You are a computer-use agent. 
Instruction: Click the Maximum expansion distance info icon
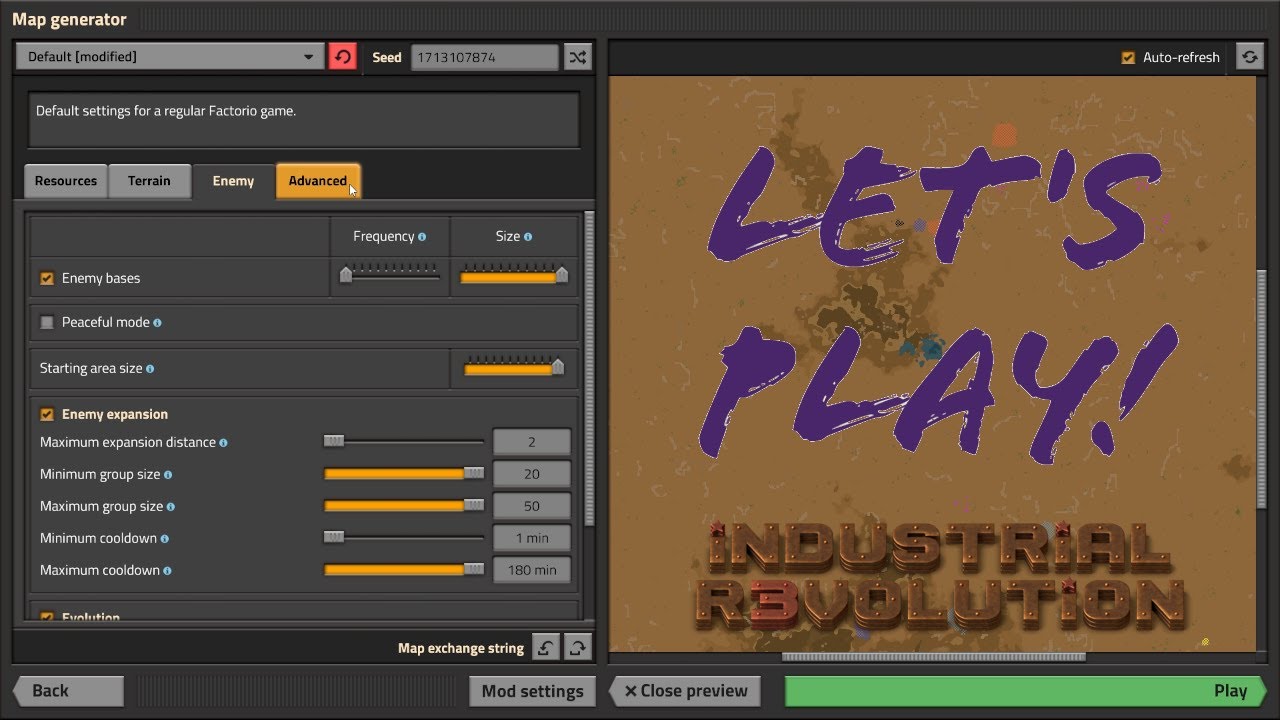pyautogui.click(x=224, y=443)
